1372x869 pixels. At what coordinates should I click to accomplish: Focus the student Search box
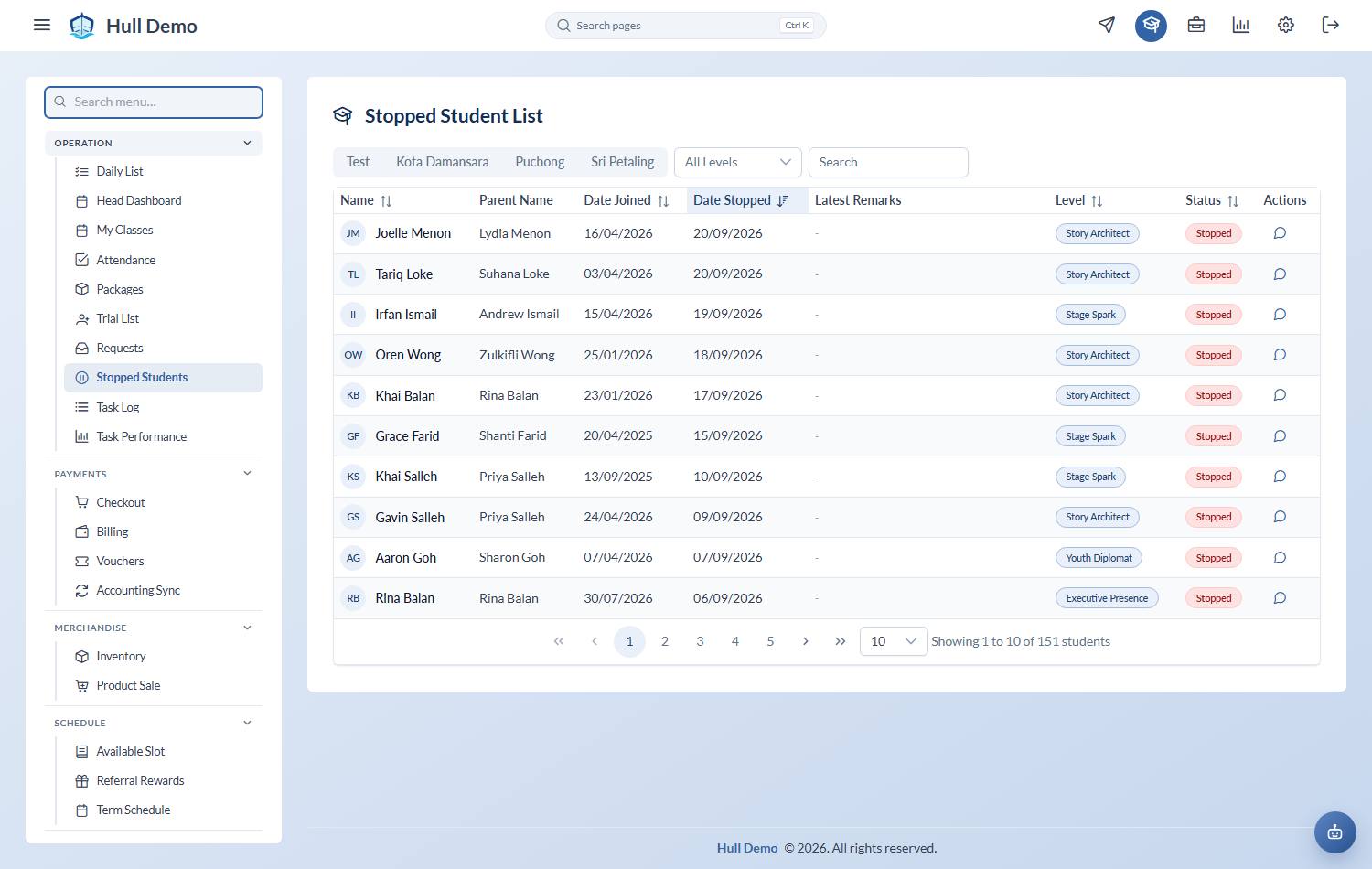point(888,162)
